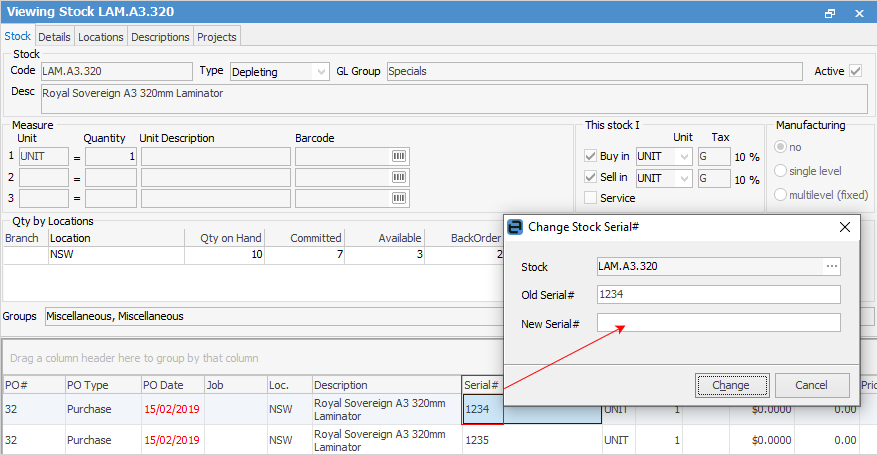This screenshot has width=878, height=455.
Task: Cancel the serial number change
Action: 811,385
